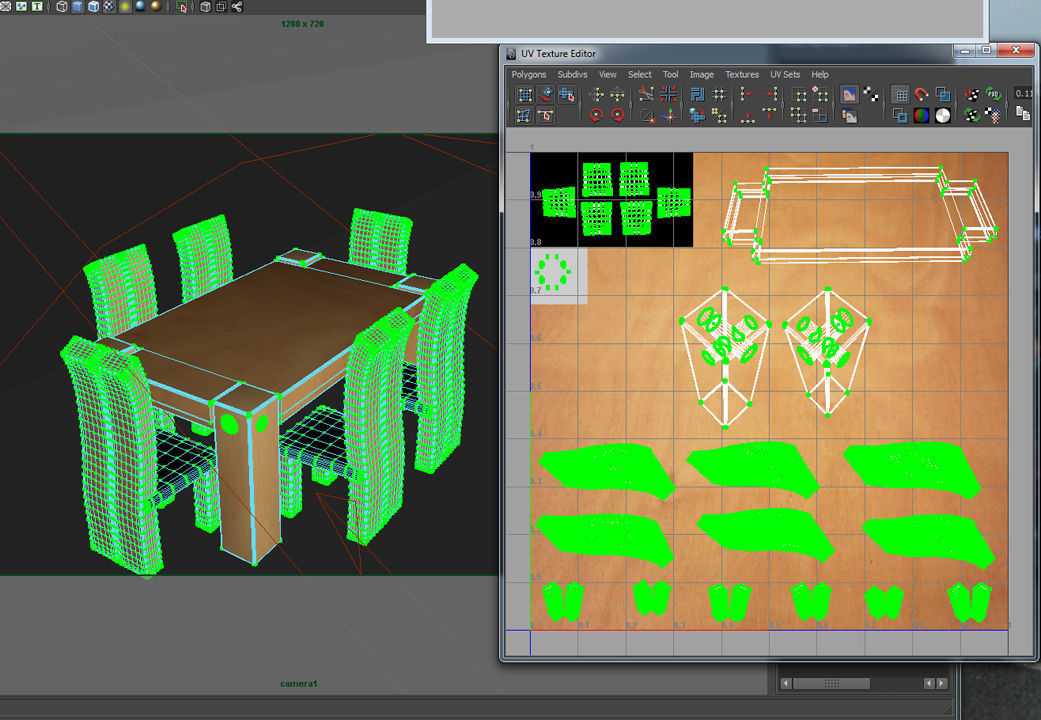Toggle the viewport 'T' text overlay icon
Image resolution: width=1041 pixels, height=720 pixels.
[37, 6]
